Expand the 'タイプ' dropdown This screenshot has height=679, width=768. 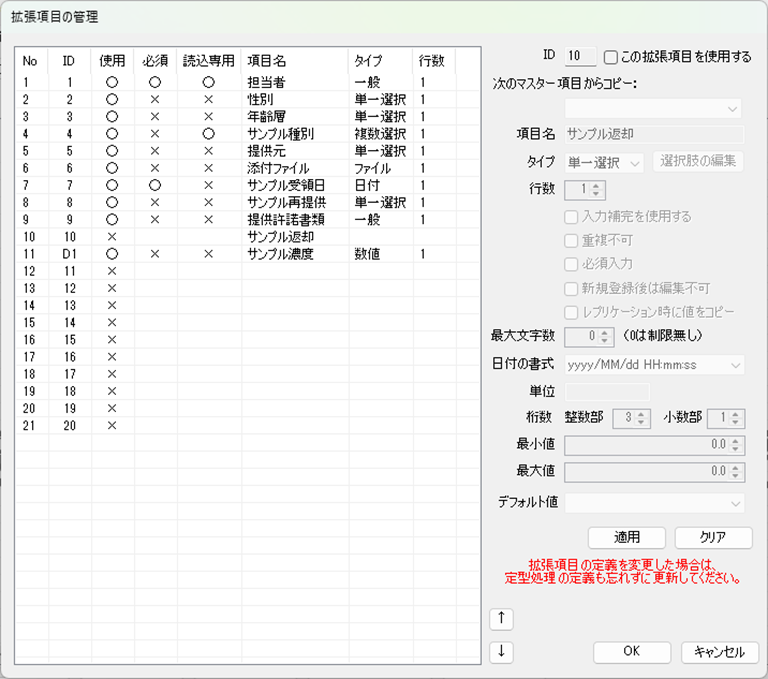606,162
